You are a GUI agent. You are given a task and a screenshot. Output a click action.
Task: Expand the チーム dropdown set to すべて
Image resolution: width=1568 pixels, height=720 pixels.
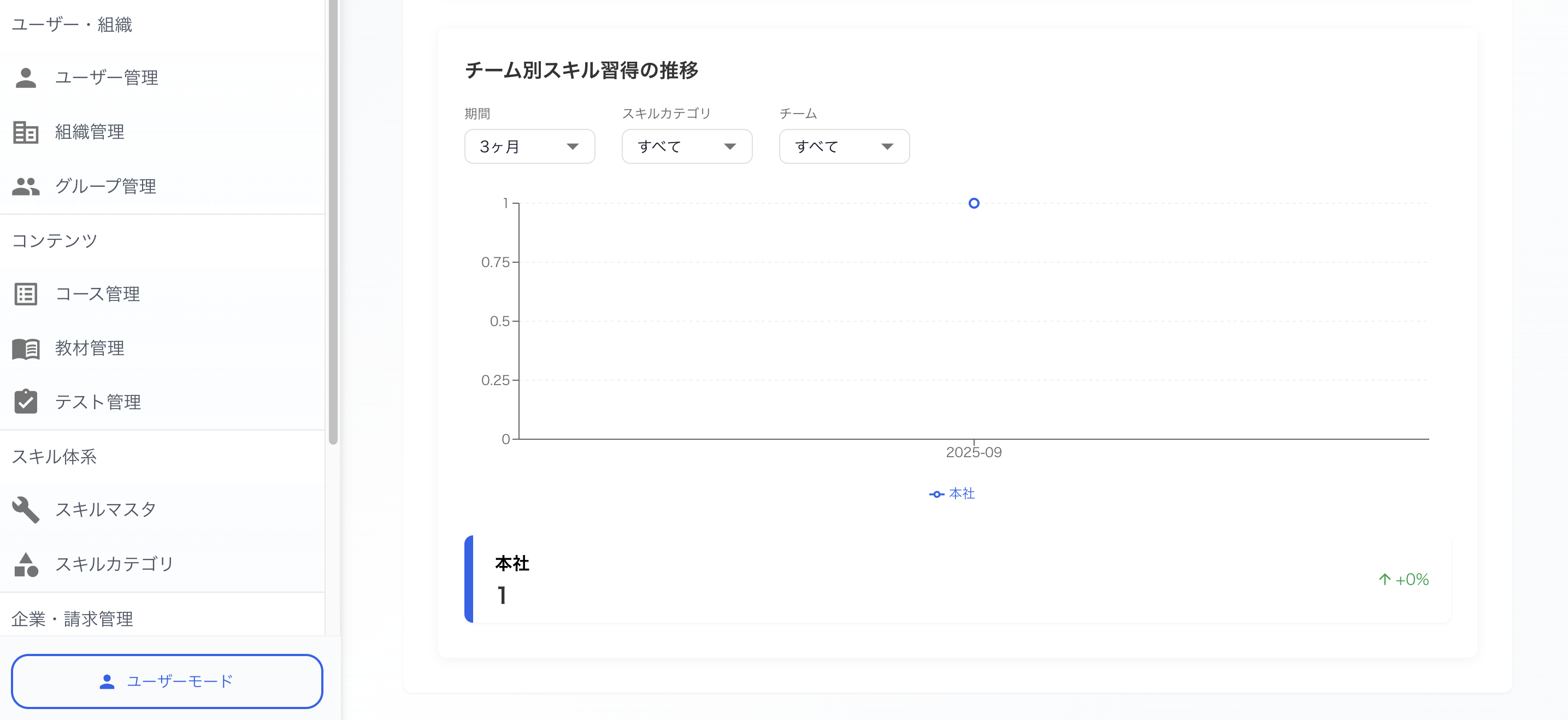(x=844, y=146)
